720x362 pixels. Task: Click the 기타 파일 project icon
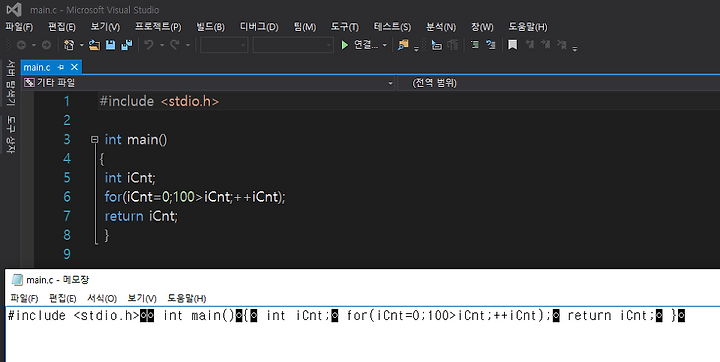pyautogui.click(x=29, y=83)
